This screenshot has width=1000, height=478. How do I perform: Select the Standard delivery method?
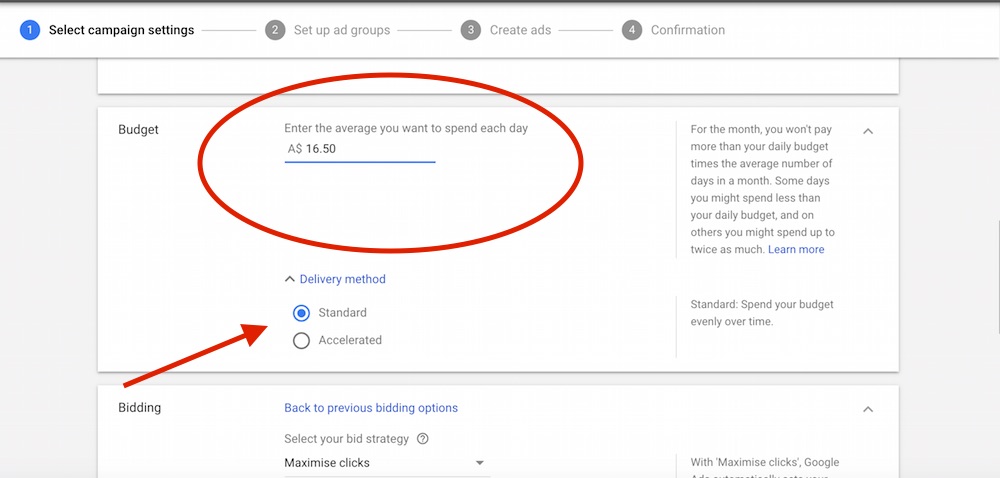click(x=301, y=313)
